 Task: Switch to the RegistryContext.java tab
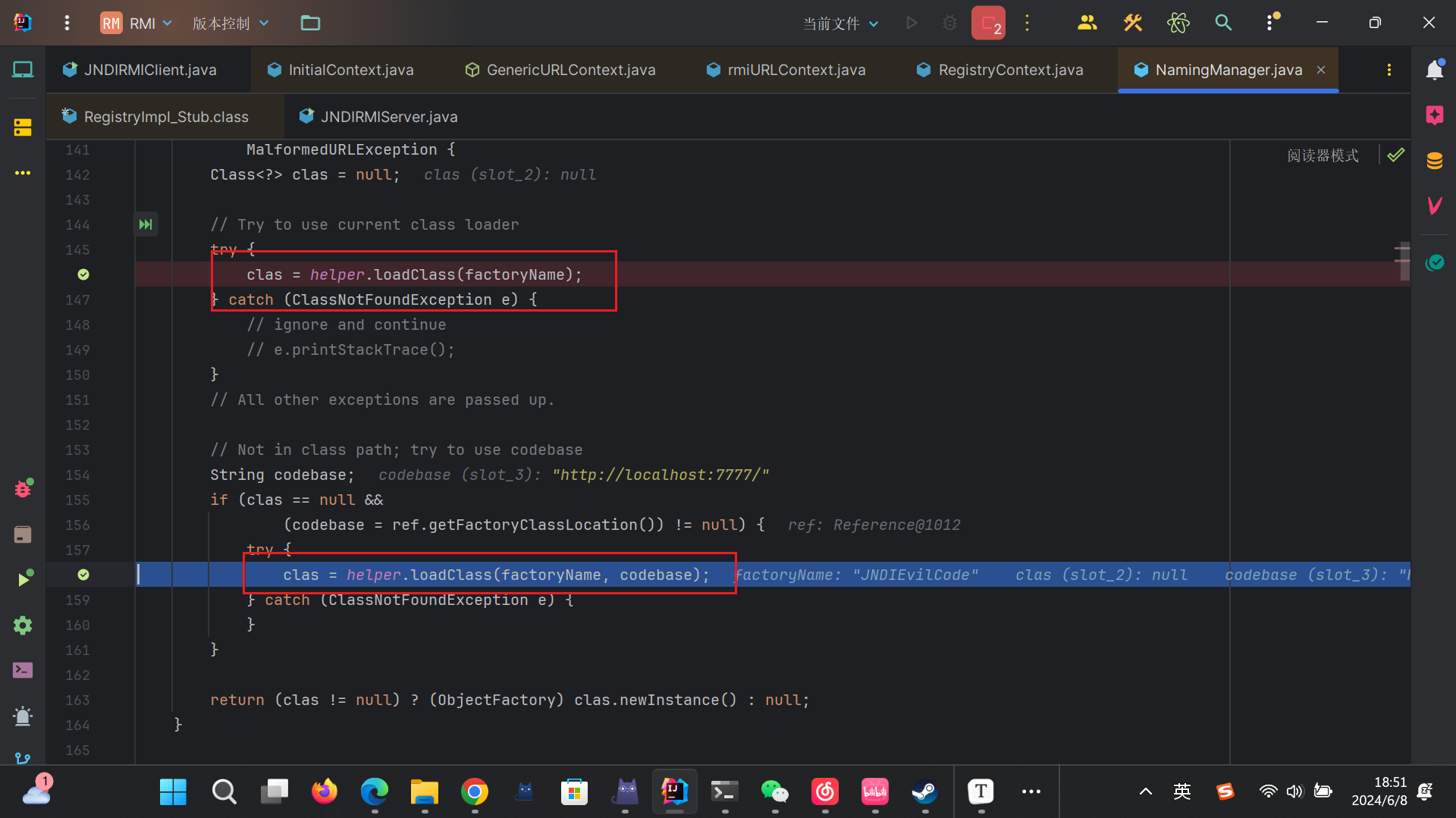1010,70
